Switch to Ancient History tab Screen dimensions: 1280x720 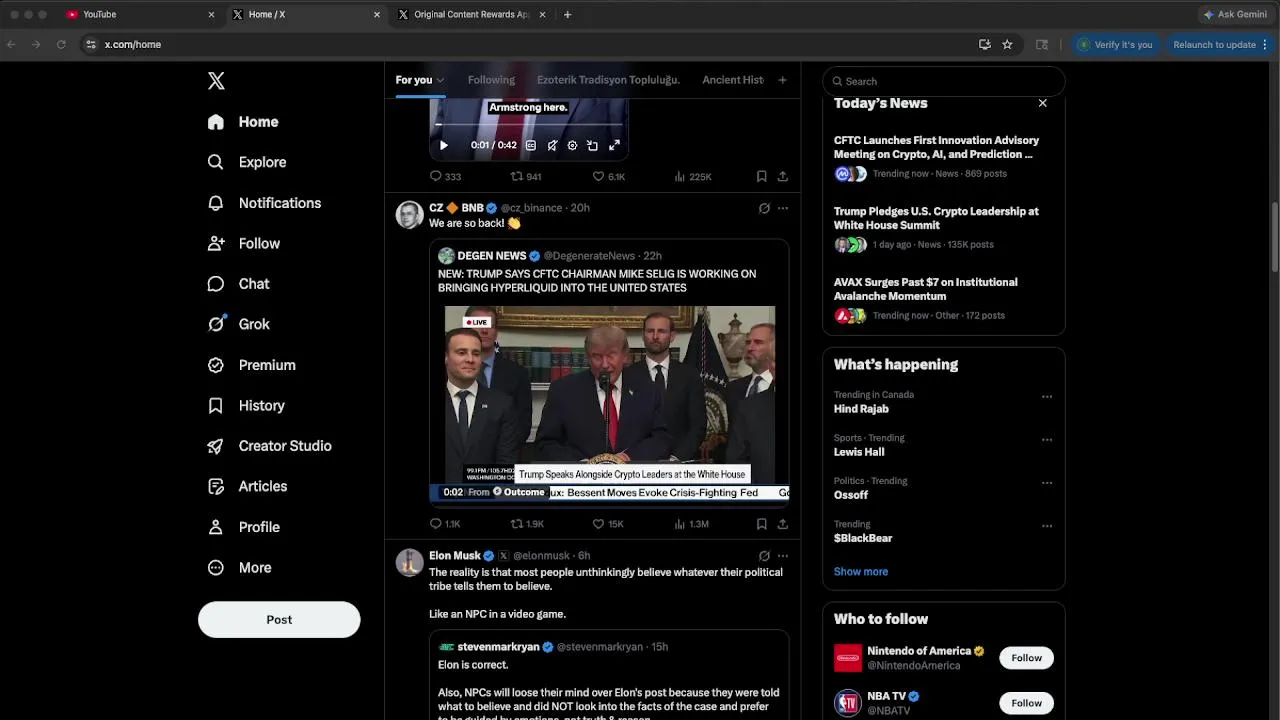point(733,80)
